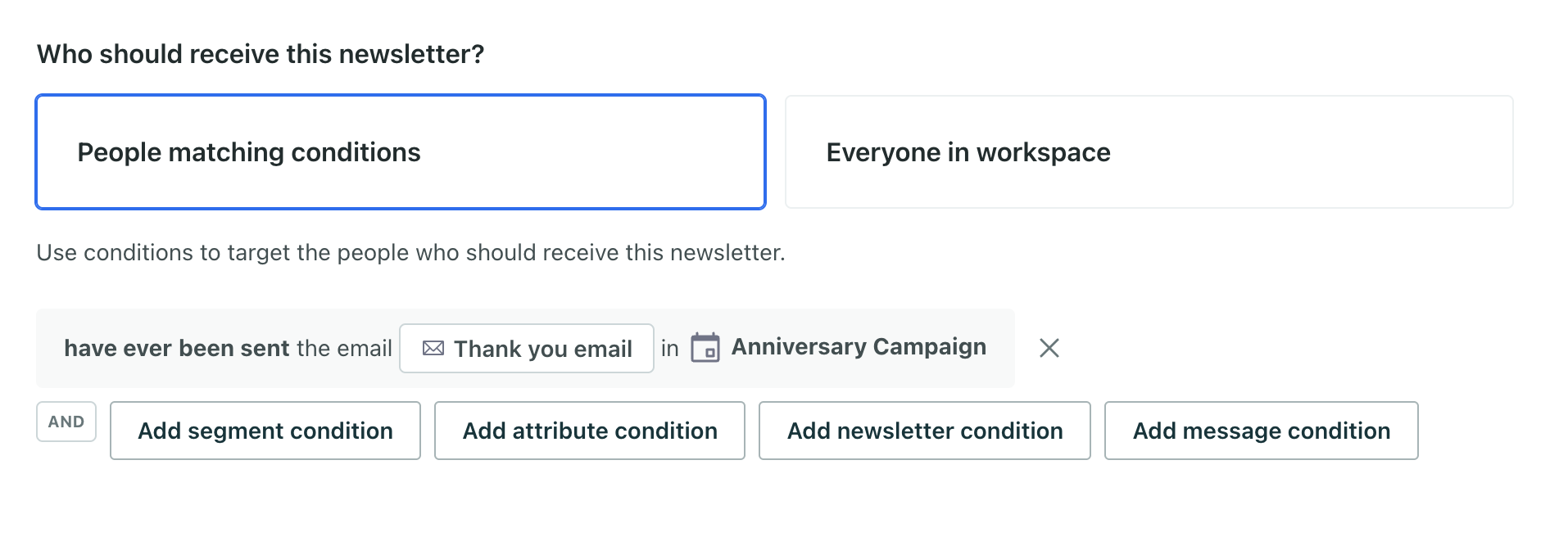The height and width of the screenshot is (537, 1568).
Task: Click the envelope icon beside Thank you email
Action: point(433,349)
